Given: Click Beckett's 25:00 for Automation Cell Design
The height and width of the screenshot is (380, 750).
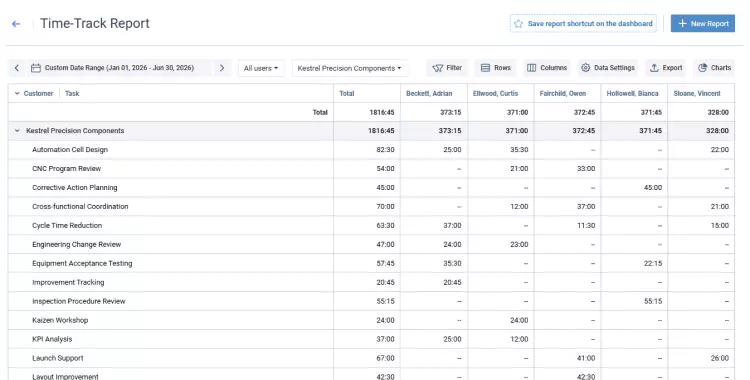Looking at the screenshot, I should (x=452, y=150).
